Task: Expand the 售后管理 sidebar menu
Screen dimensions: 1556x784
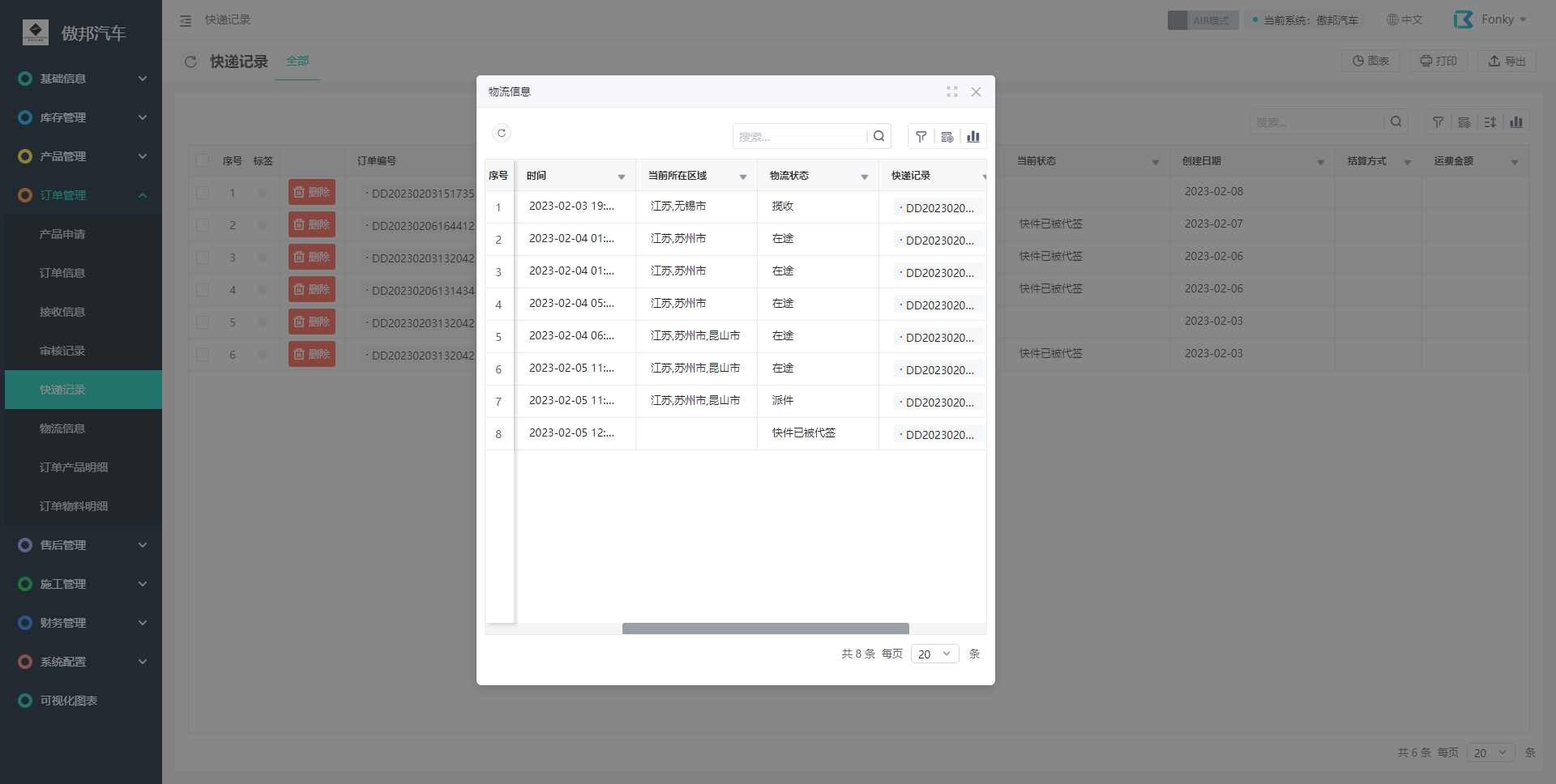Action: (x=81, y=545)
